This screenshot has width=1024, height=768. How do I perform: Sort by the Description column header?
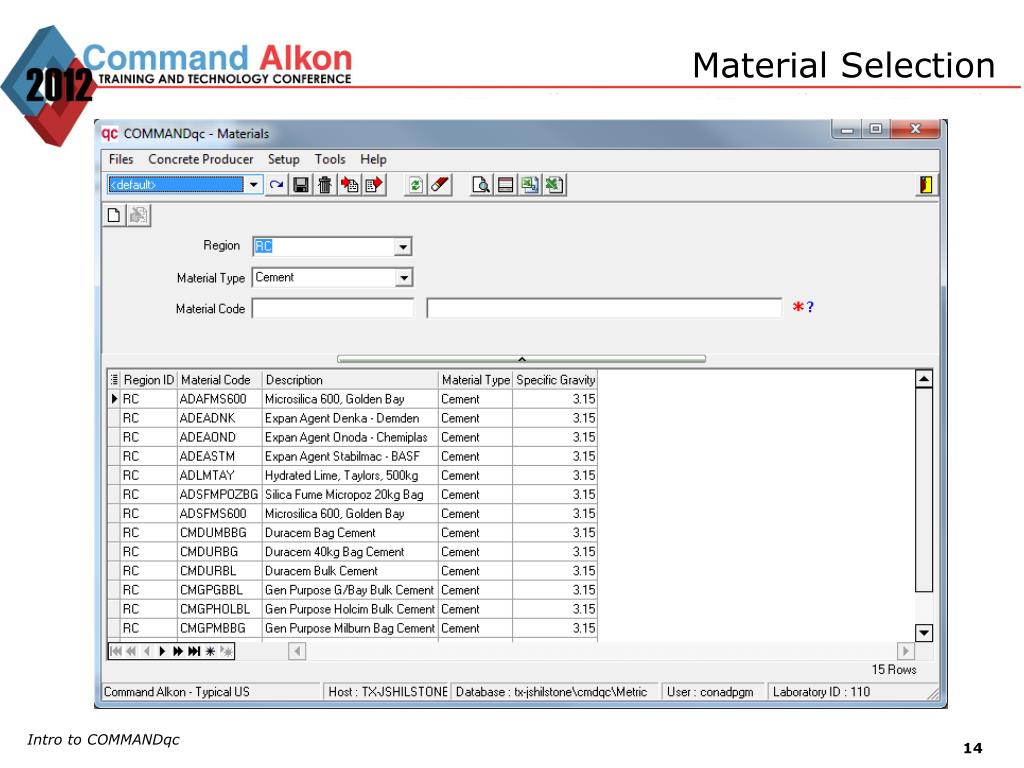pyautogui.click(x=350, y=380)
